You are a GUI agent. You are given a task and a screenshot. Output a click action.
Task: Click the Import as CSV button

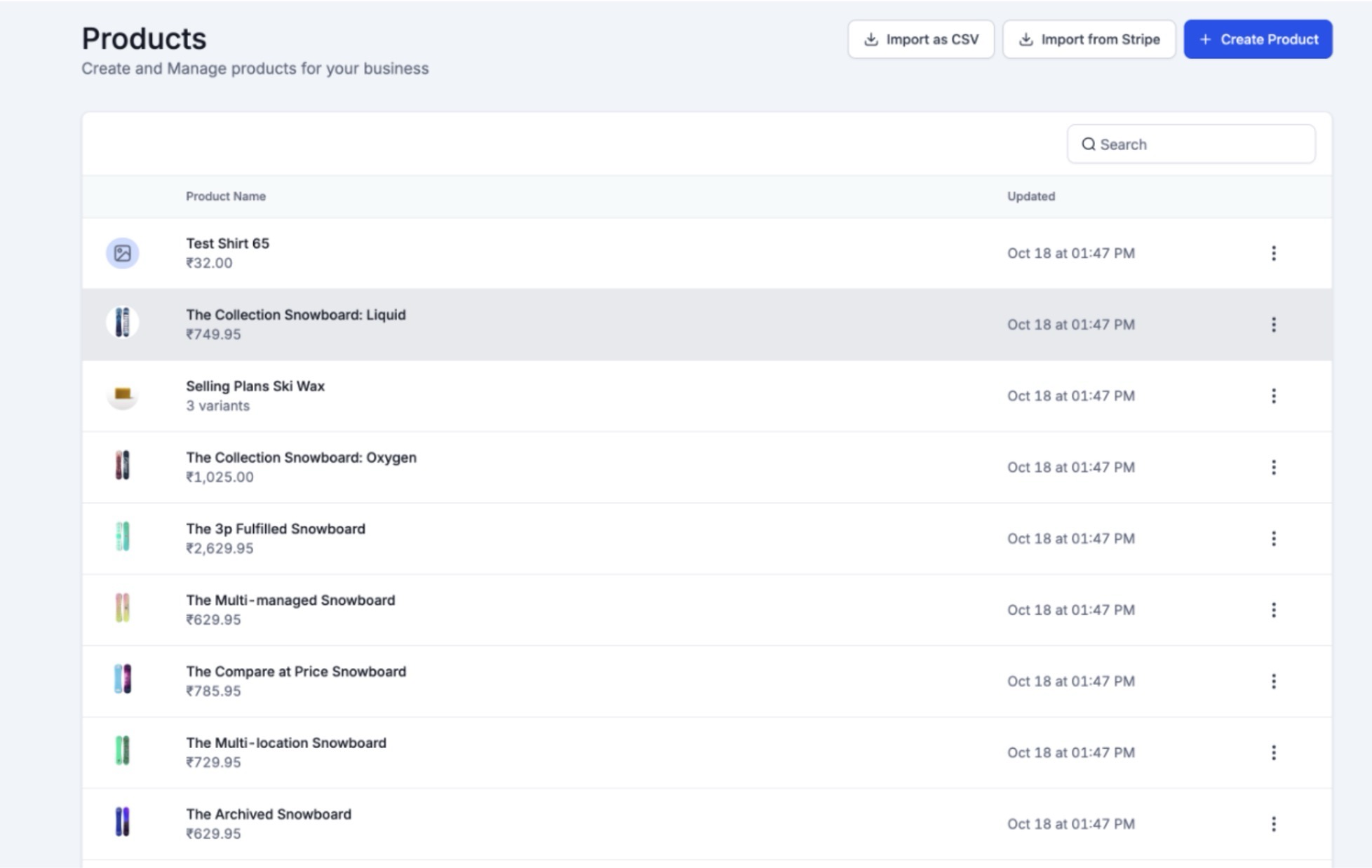920,39
